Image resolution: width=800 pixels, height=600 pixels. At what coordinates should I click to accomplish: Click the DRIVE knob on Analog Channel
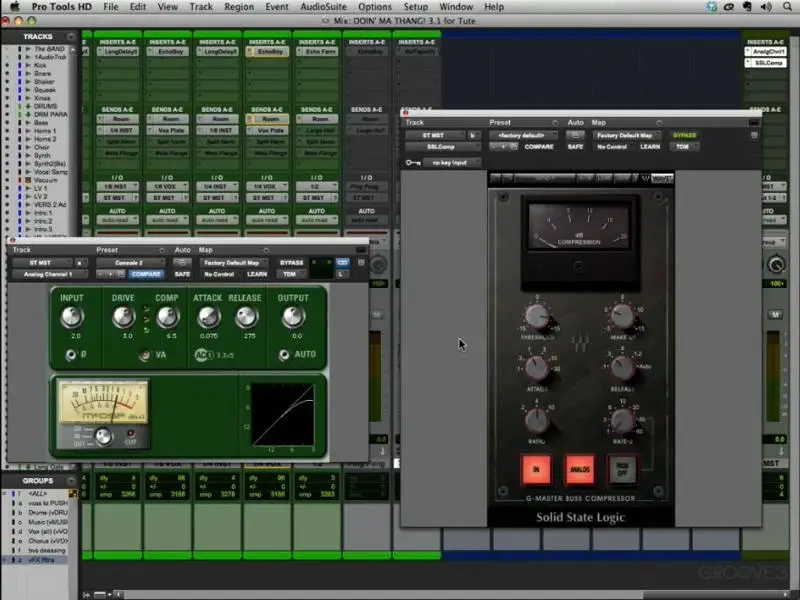click(123, 317)
